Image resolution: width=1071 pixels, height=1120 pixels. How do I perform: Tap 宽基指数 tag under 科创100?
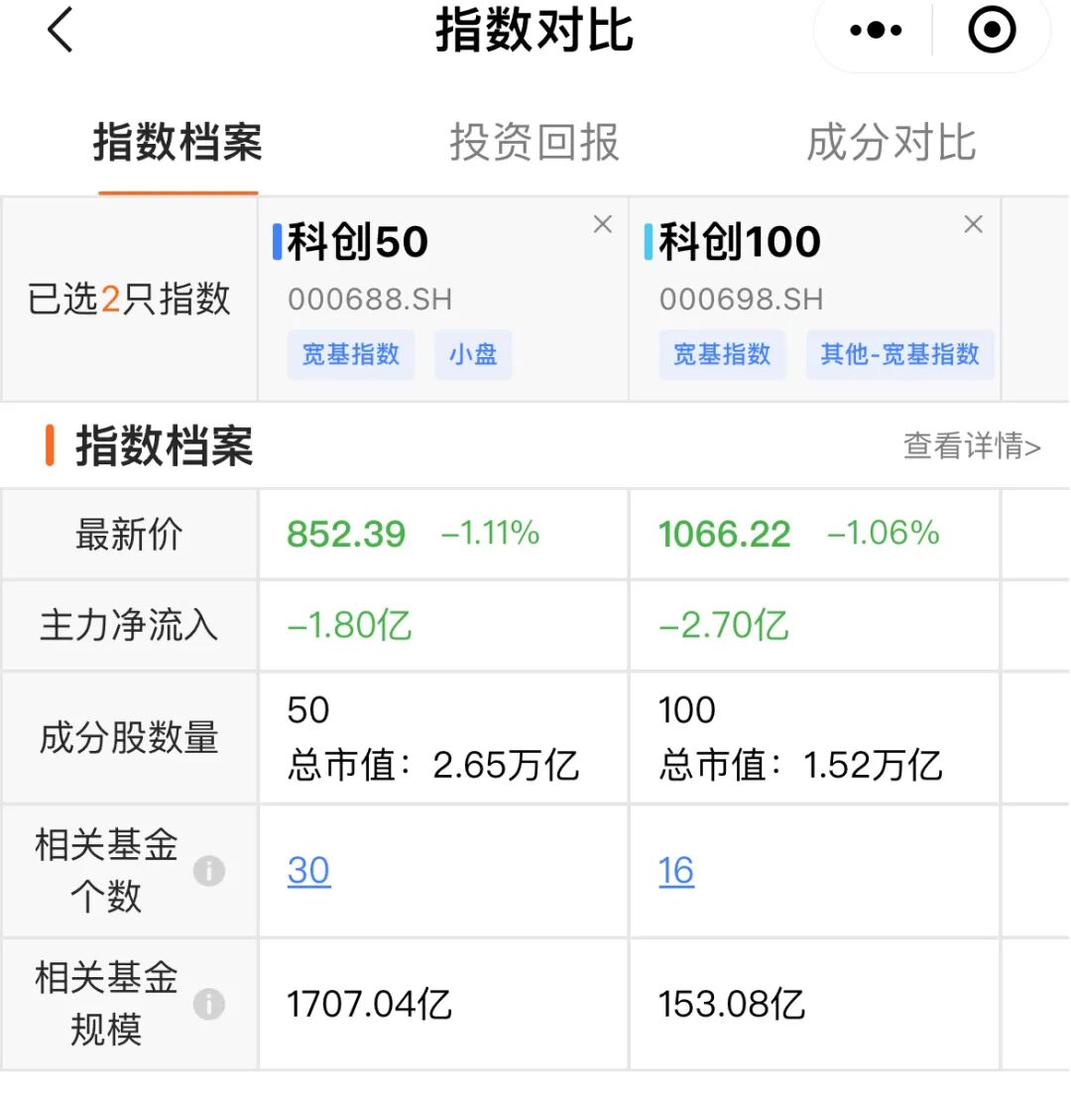(722, 354)
